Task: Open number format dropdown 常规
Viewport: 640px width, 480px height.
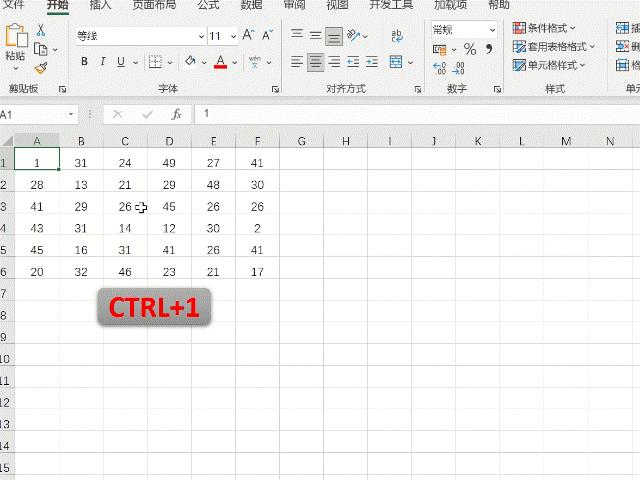Action: tap(492, 30)
